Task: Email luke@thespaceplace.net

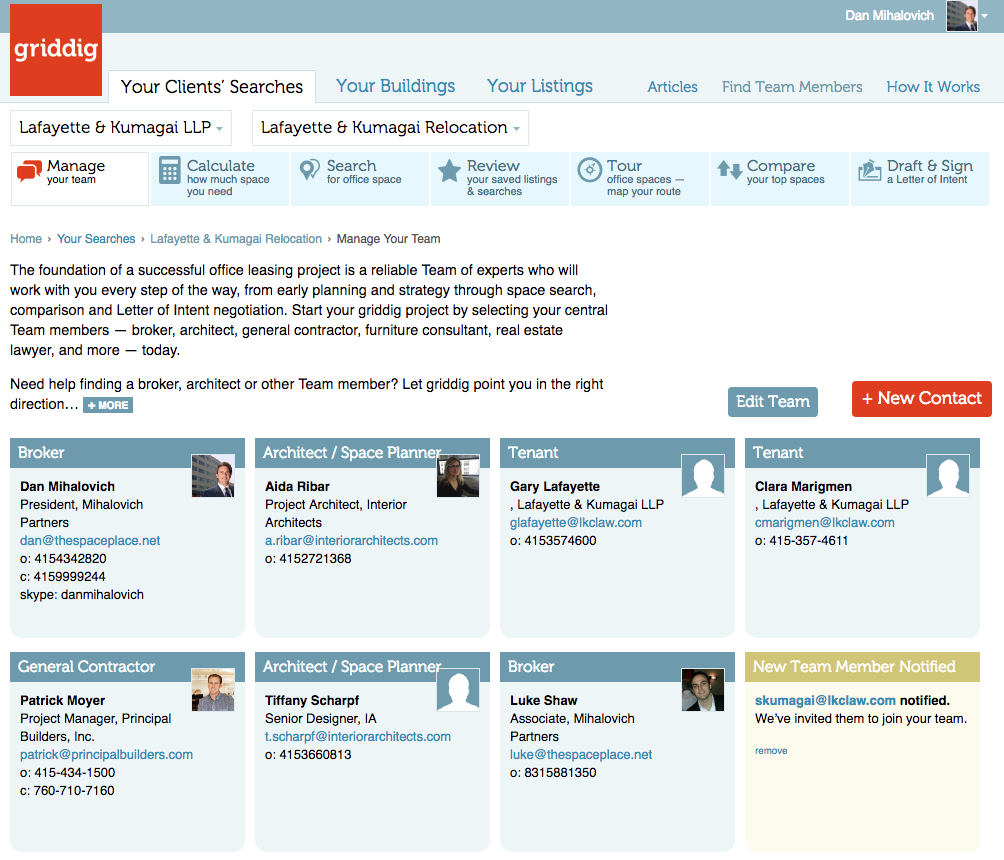Action: tap(581, 754)
